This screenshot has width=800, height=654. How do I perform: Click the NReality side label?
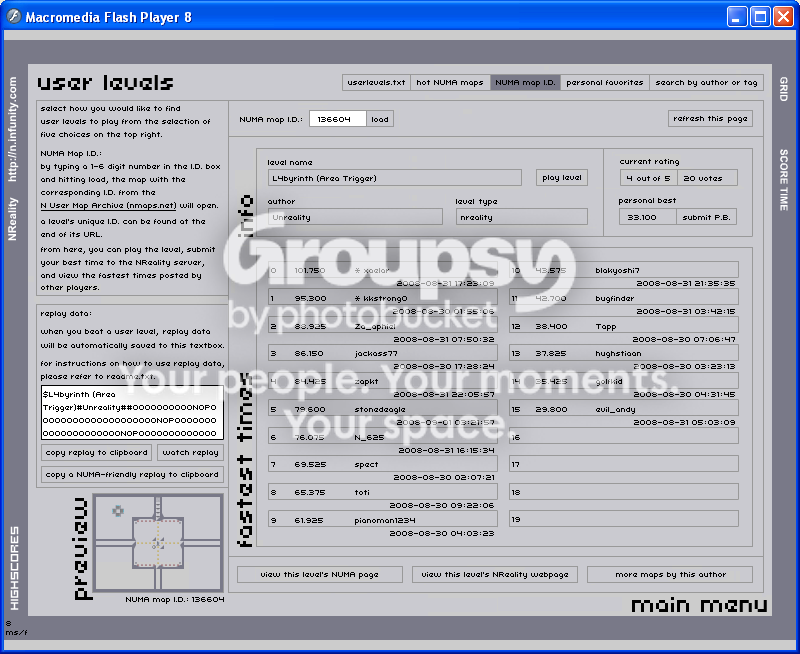(x=12, y=219)
